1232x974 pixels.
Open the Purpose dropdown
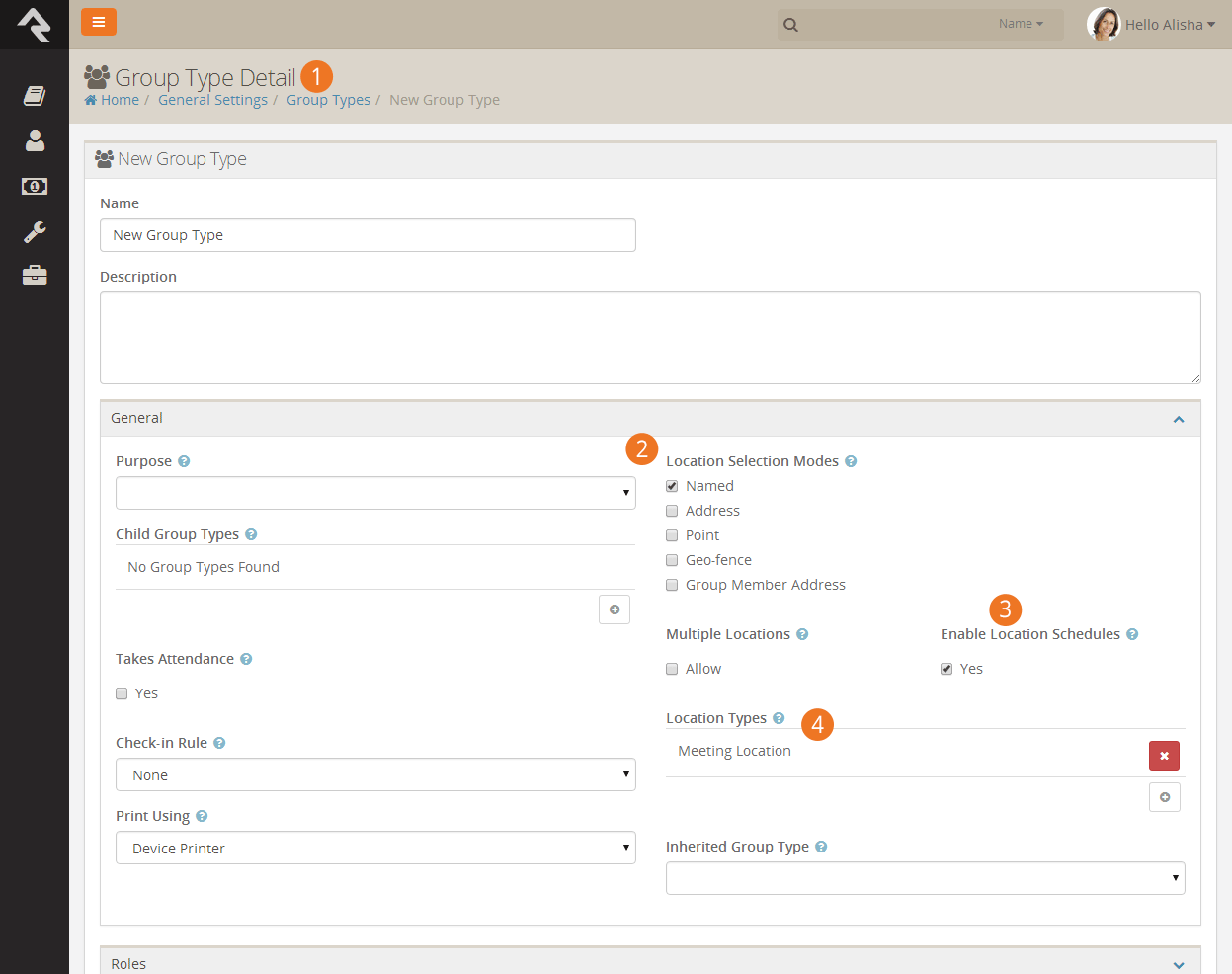point(375,493)
